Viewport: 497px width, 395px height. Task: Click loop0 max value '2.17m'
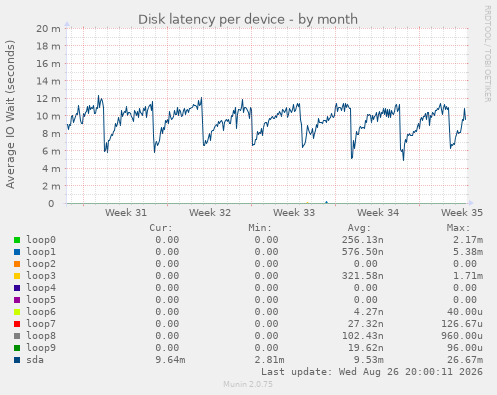point(468,240)
